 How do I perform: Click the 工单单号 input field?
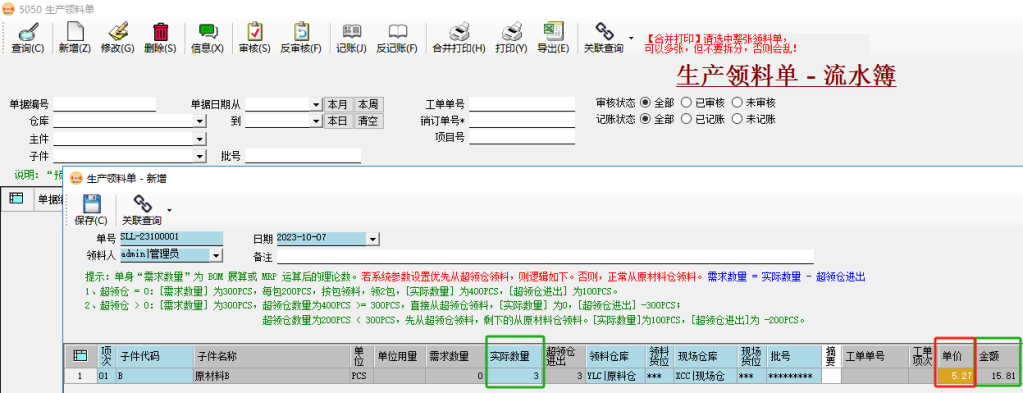point(522,103)
